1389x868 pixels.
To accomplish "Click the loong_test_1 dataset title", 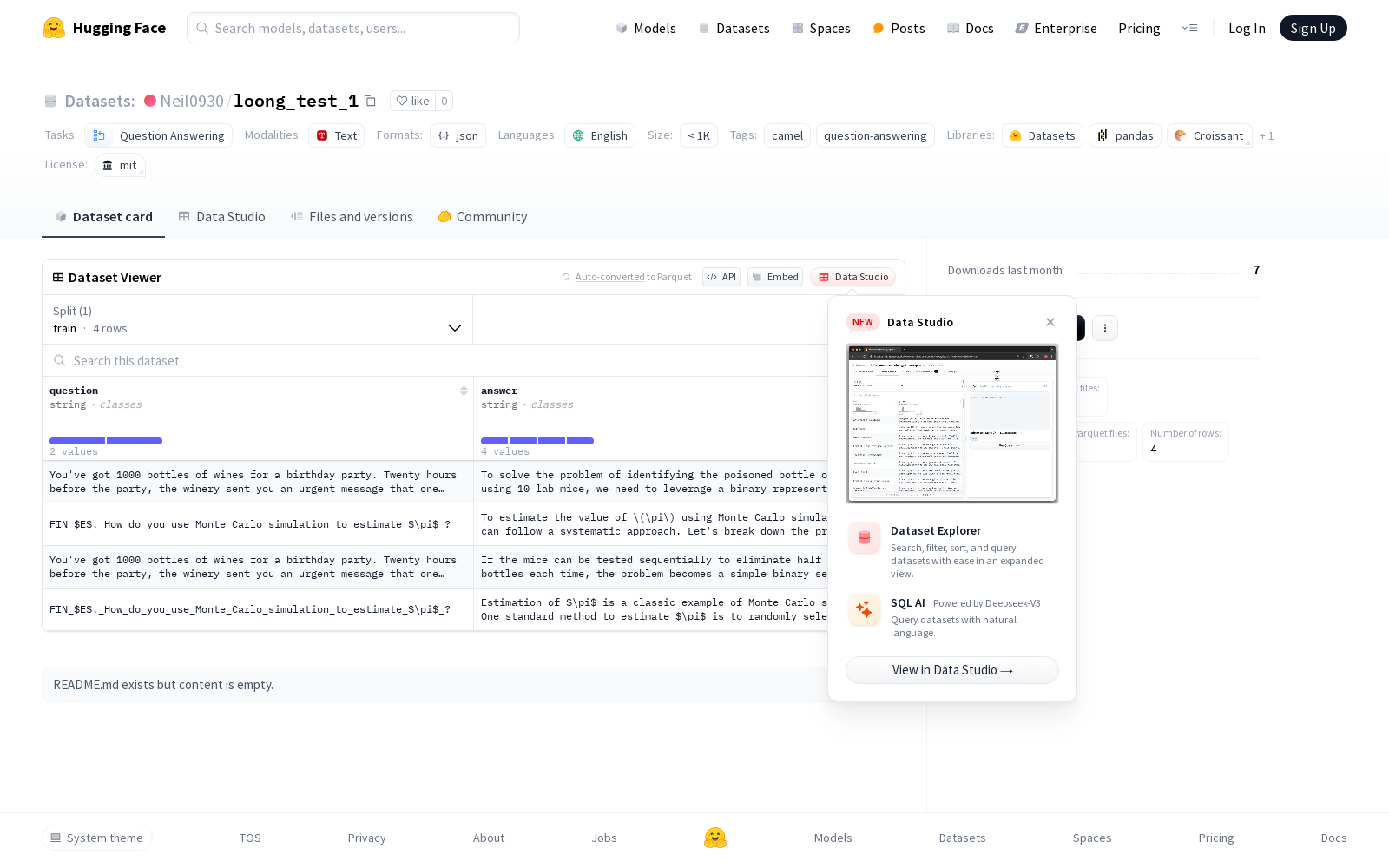I will 296,101.
